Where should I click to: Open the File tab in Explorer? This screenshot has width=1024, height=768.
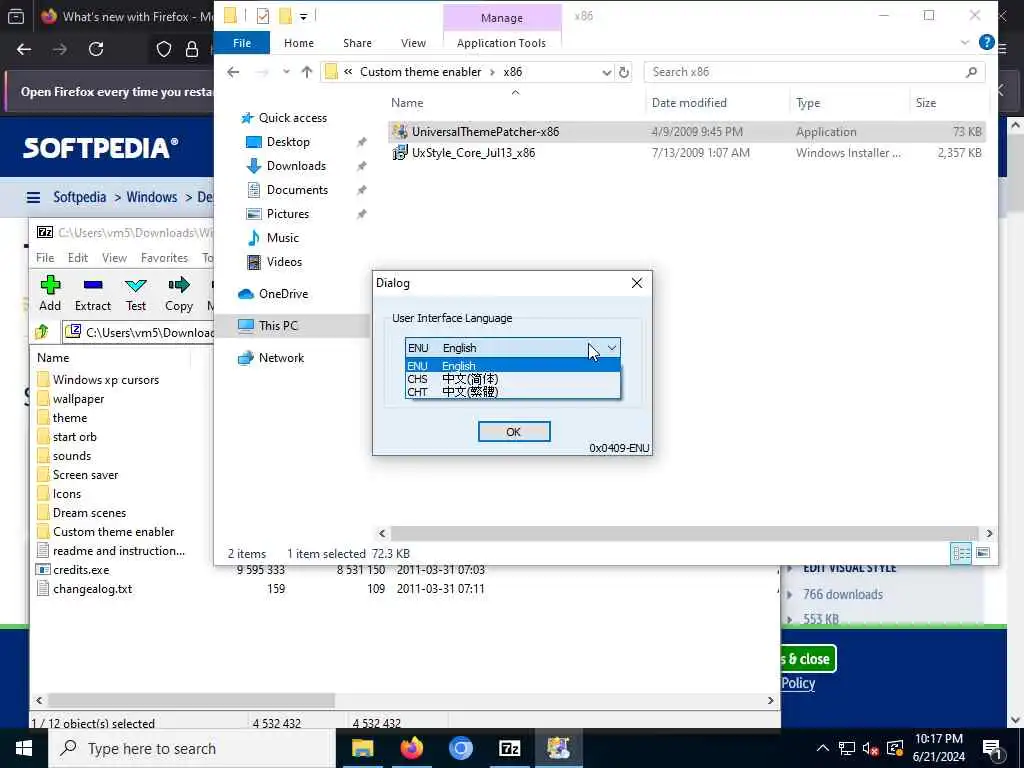242,42
